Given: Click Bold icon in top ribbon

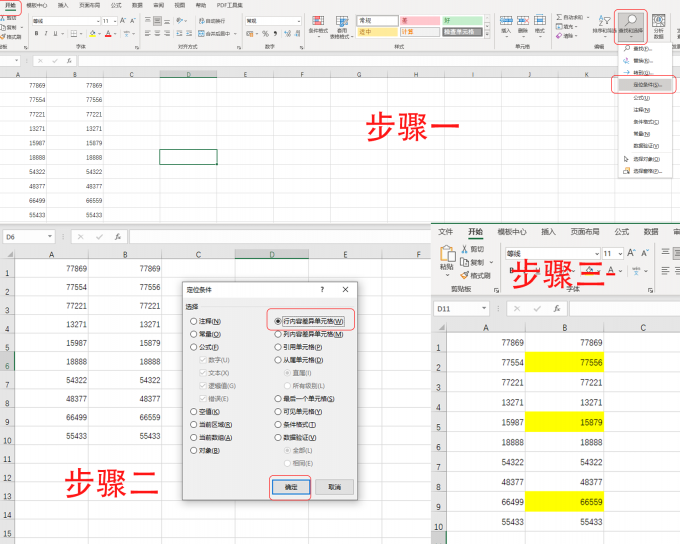Looking at the screenshot, I should 36,33.
